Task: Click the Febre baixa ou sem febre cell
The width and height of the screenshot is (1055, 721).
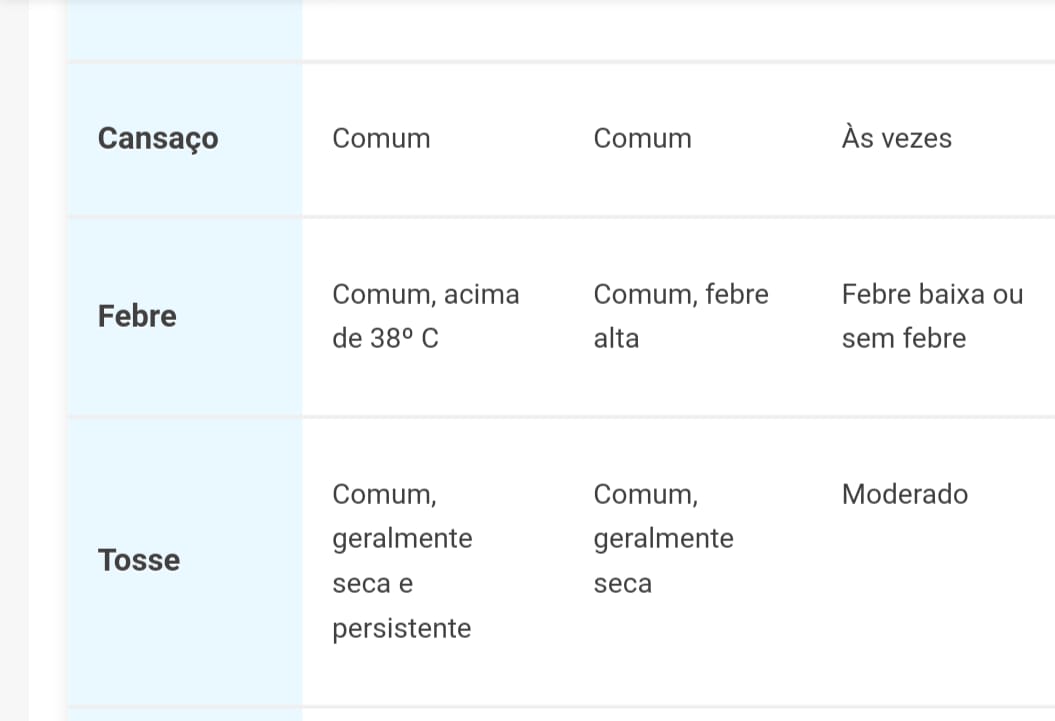Action: pyautogui.click(x=932, y=316)
